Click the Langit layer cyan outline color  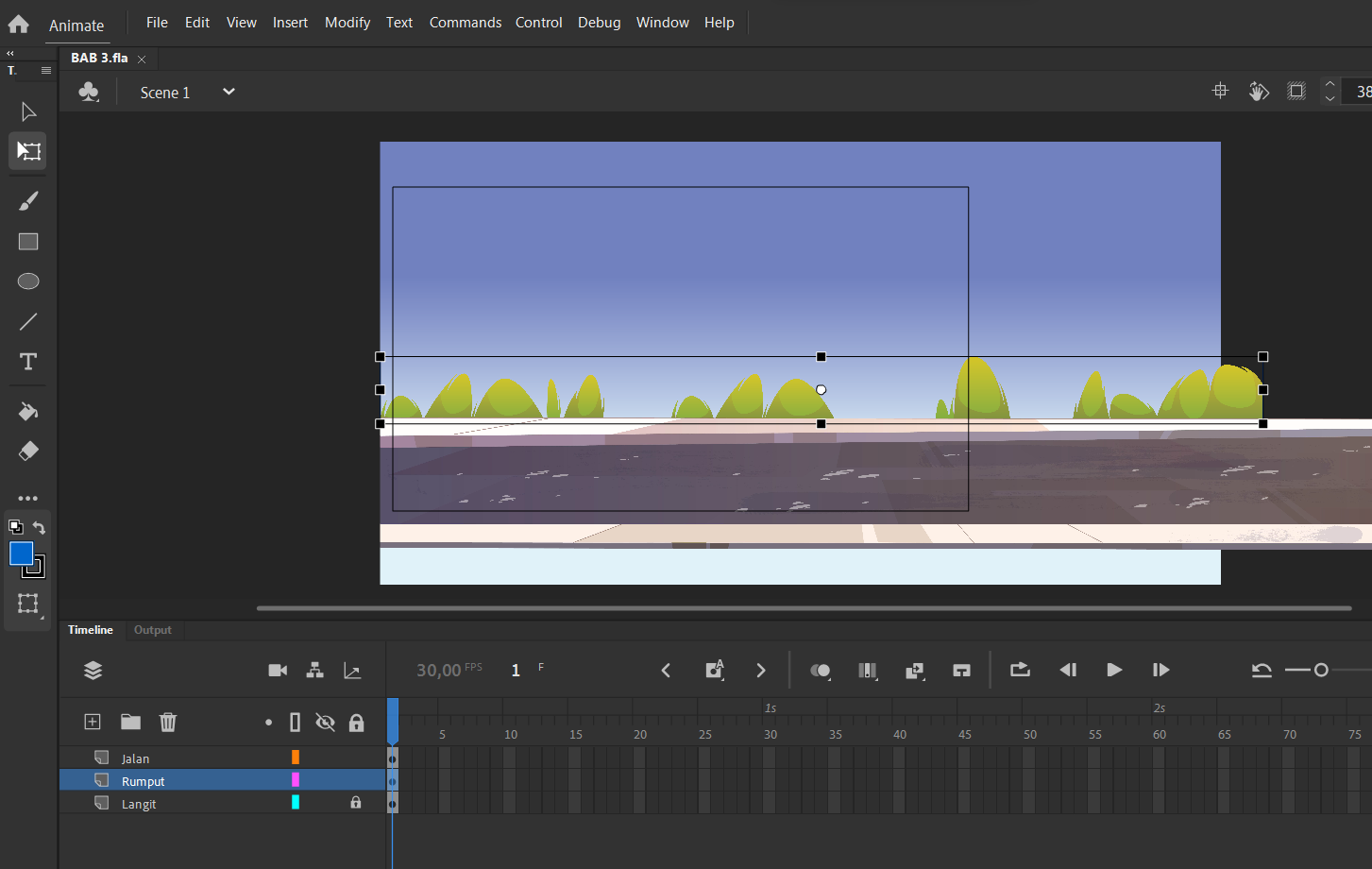coord(296,802)
